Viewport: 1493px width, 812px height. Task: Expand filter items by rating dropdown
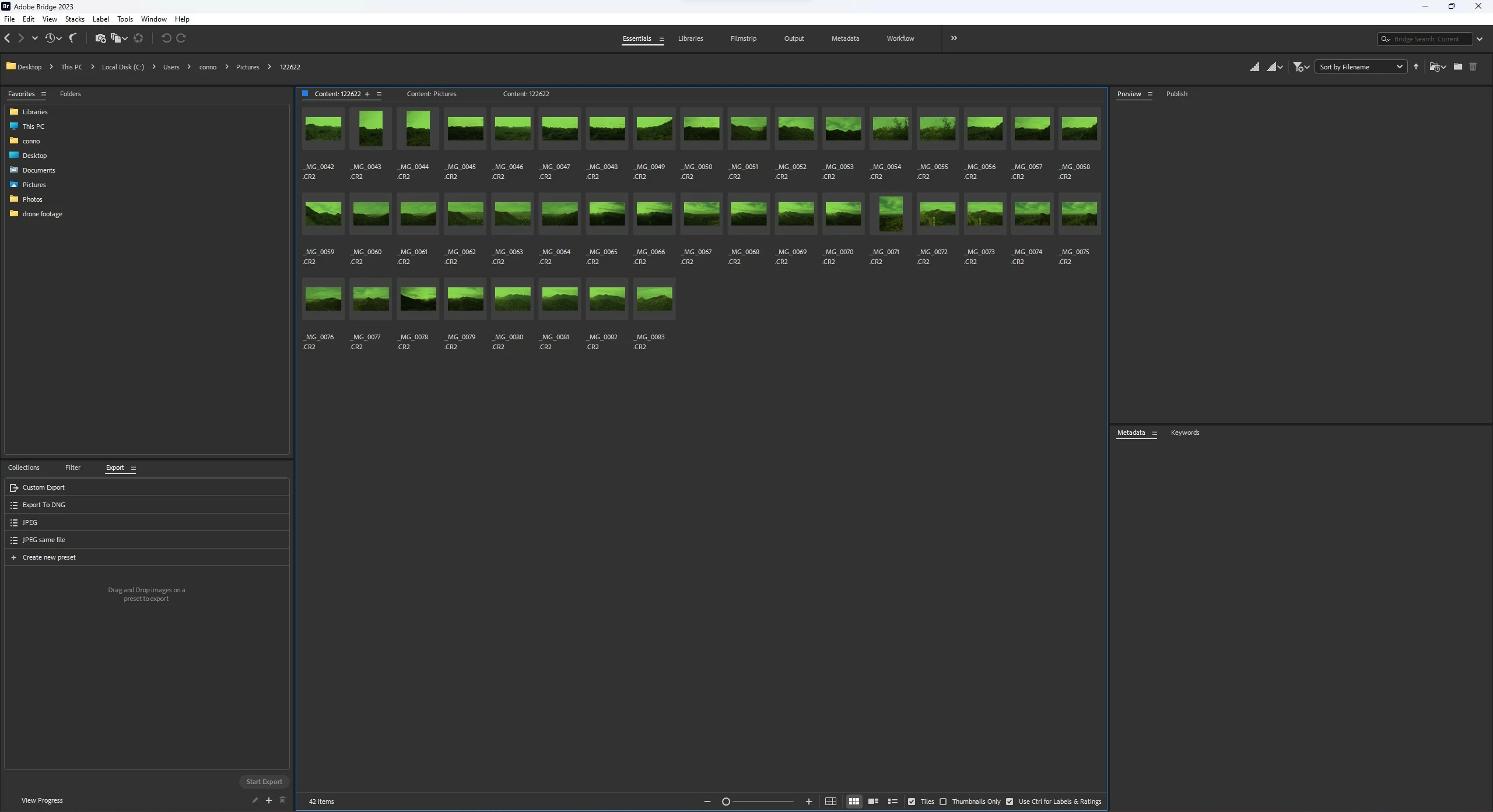[x=1301, y=67]
